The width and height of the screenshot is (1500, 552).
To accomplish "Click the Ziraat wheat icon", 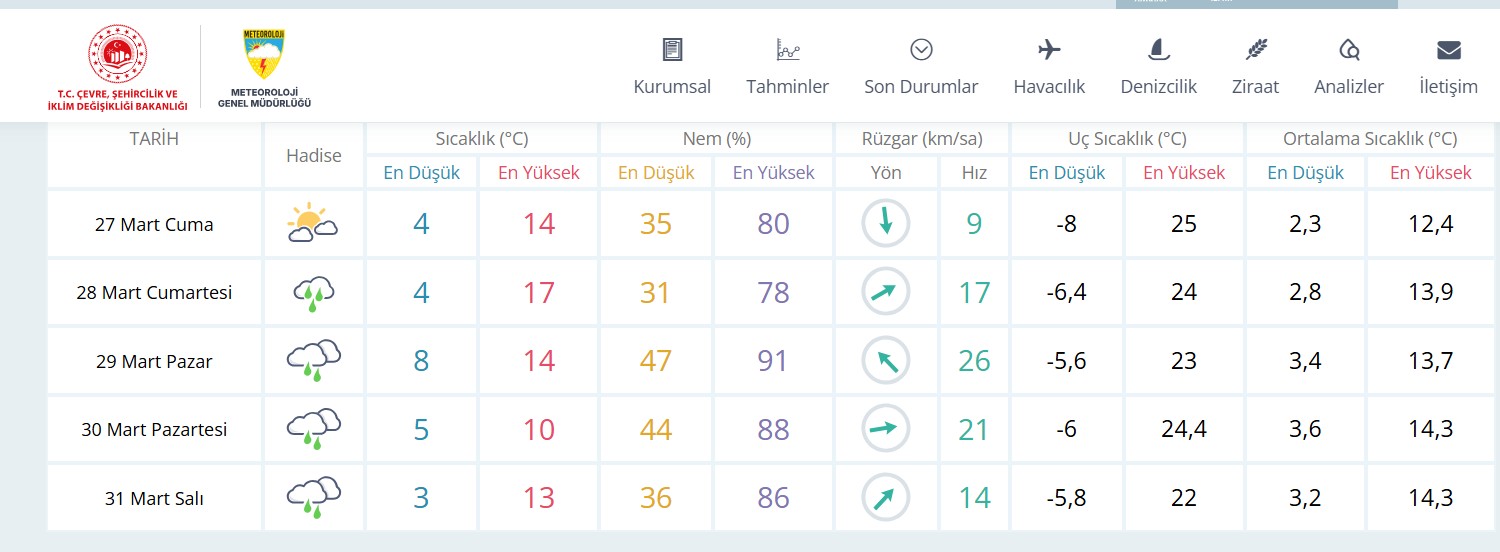I will pyautogui.click(x=1256, y=49).
